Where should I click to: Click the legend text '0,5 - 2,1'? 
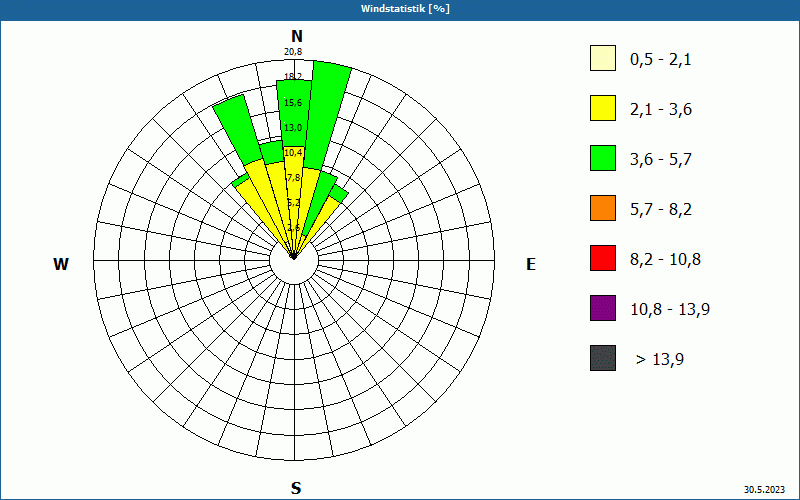tap(661, 60)
